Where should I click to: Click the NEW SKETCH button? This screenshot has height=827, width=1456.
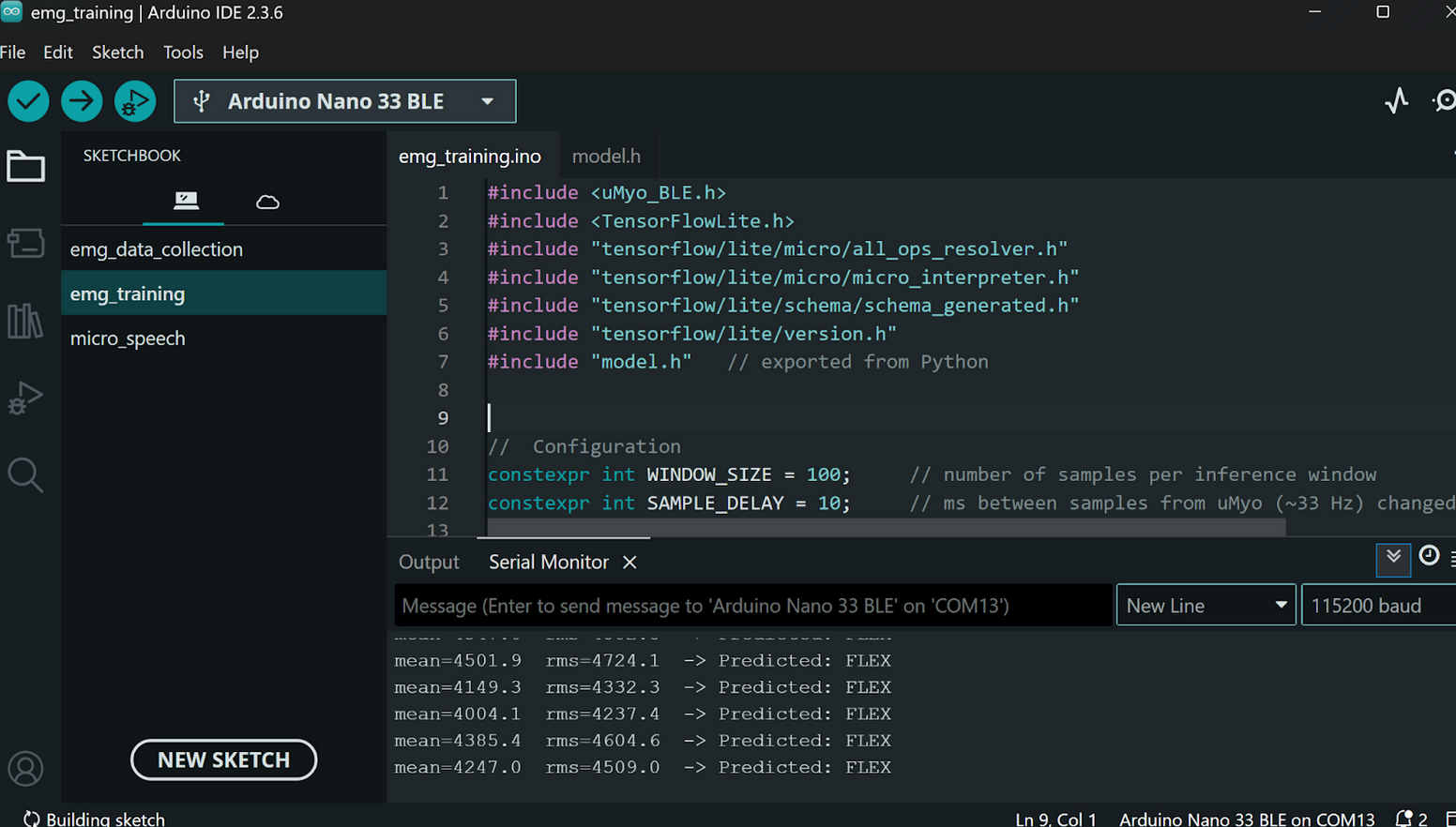(223, 759)
